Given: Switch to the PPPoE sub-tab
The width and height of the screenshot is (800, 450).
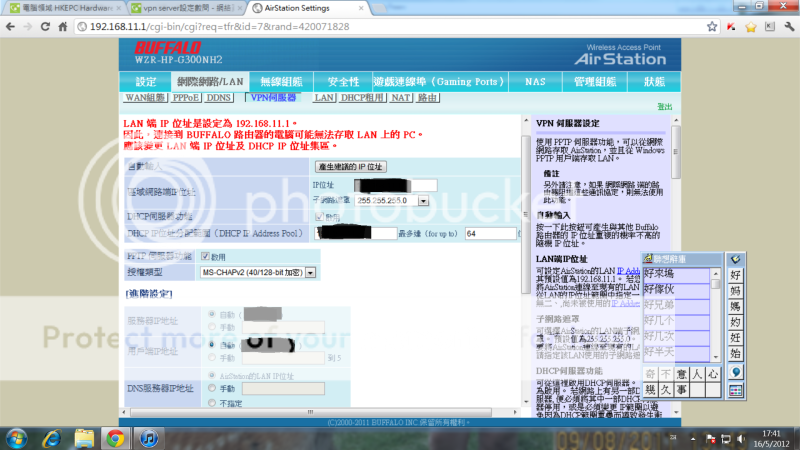Looking at the screenshot, I should pyautogui.click(x=186, y=97).
